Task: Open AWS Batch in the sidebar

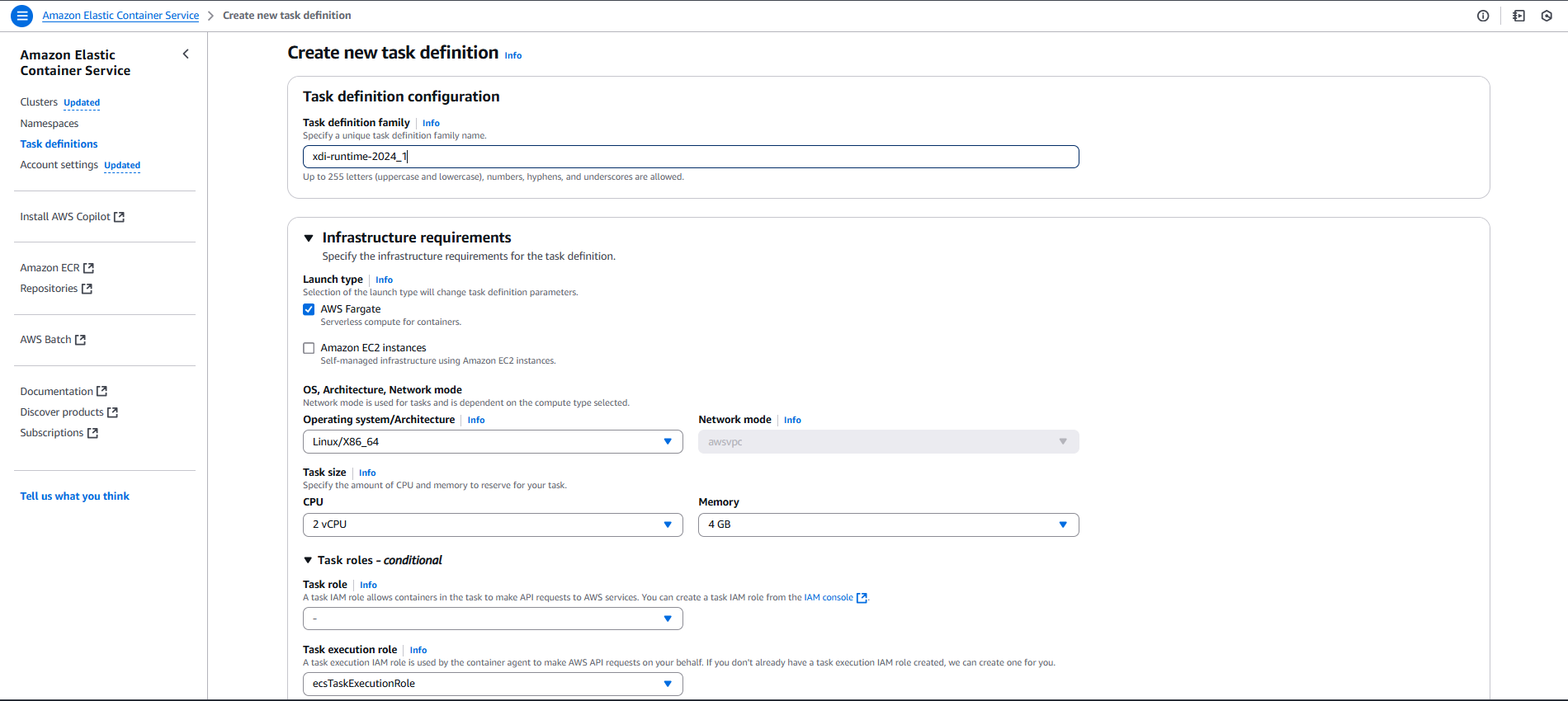Action: [45, 340]
